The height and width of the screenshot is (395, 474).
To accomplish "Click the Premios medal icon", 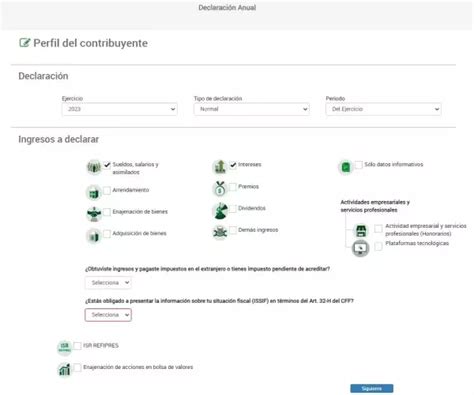I will [x=220, y=189].
